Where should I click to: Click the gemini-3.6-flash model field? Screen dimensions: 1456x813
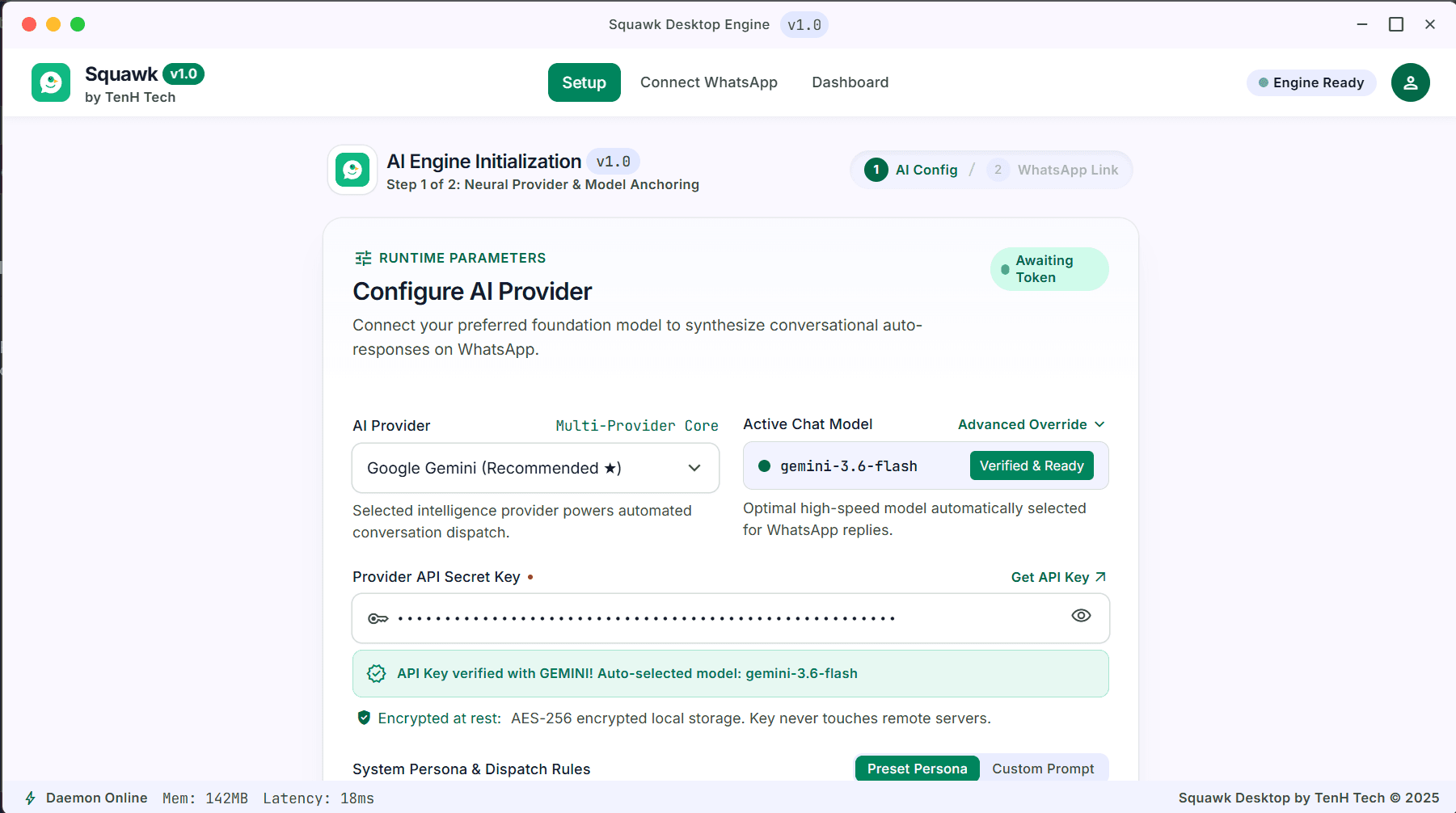click(x=926, y=465)
